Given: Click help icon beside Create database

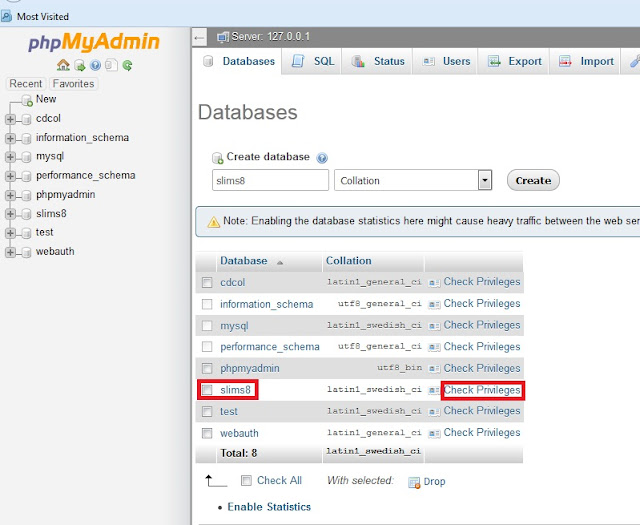Looking at the screenshot, I should (x=322, y=158).
